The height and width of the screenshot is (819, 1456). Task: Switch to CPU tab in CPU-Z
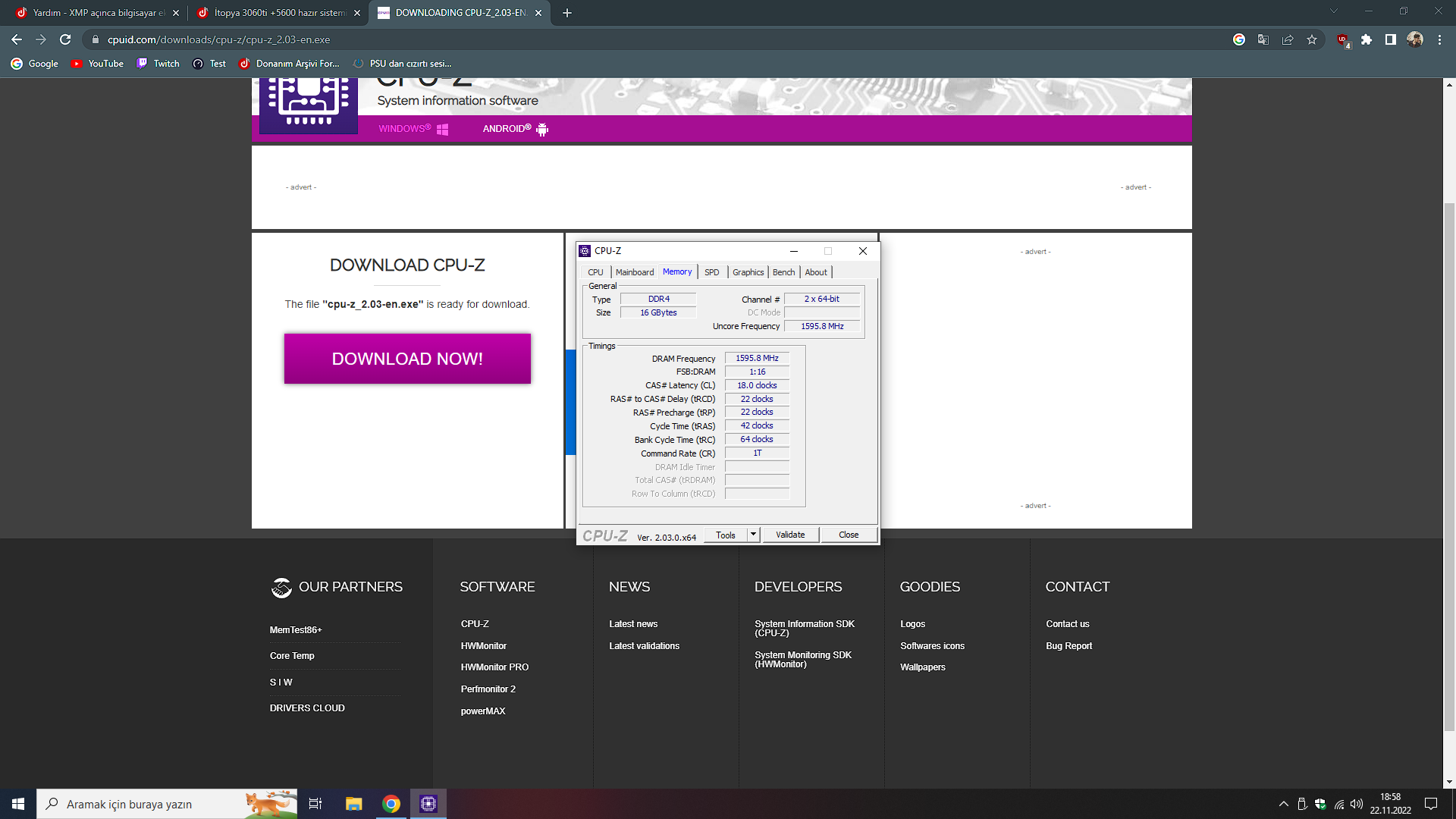pyautogui.click(x=595, y=272)
